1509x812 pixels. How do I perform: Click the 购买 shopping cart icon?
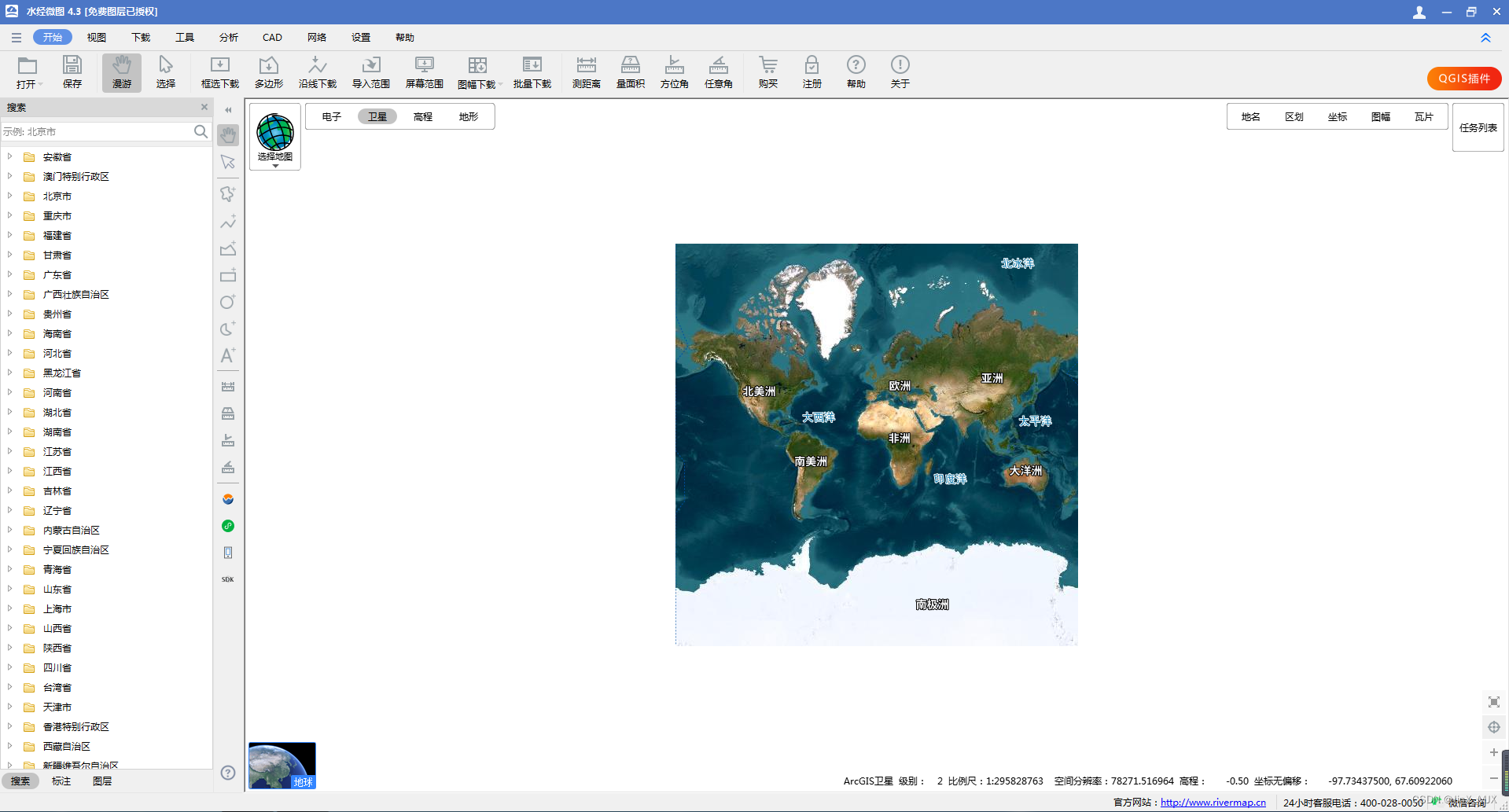click(768, 72)
